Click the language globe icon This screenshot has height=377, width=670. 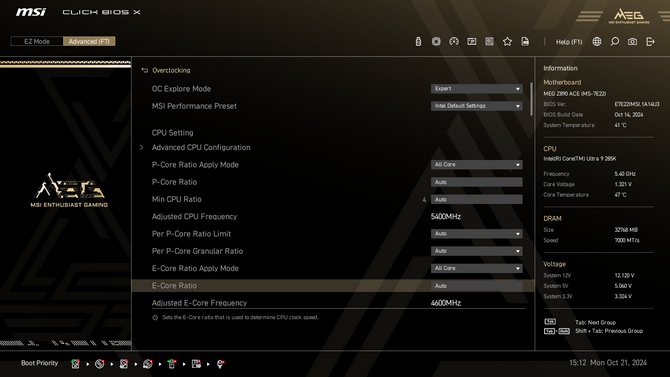597,41
